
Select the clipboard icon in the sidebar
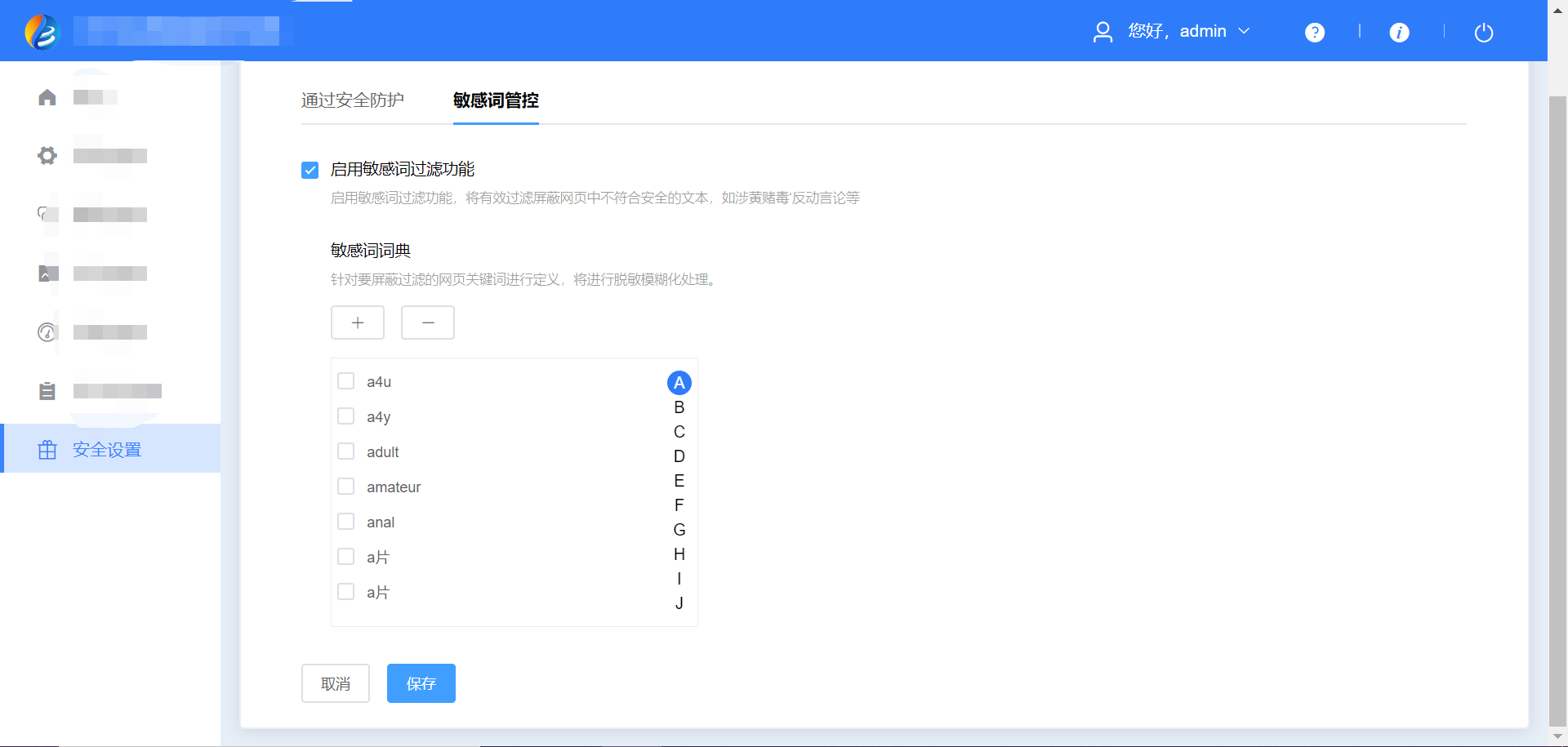point(47,391)
